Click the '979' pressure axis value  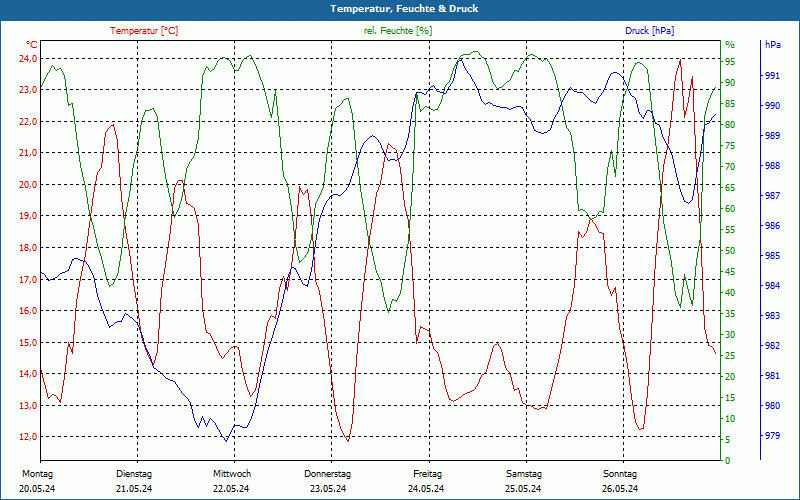tap(773, 436)
